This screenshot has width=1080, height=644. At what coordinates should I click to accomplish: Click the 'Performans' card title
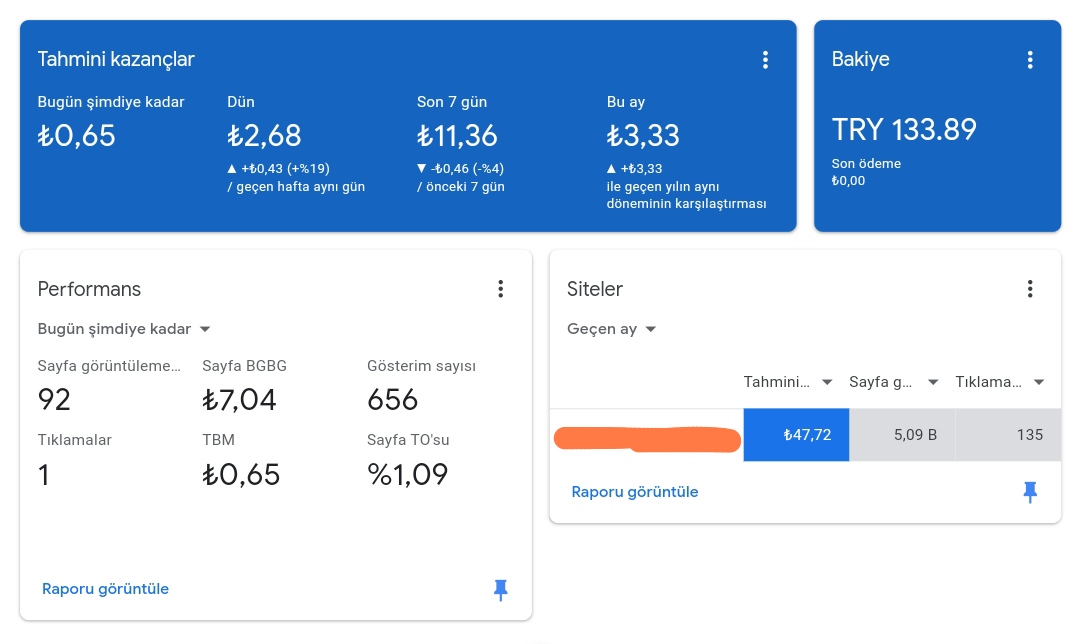coord(89,289)
